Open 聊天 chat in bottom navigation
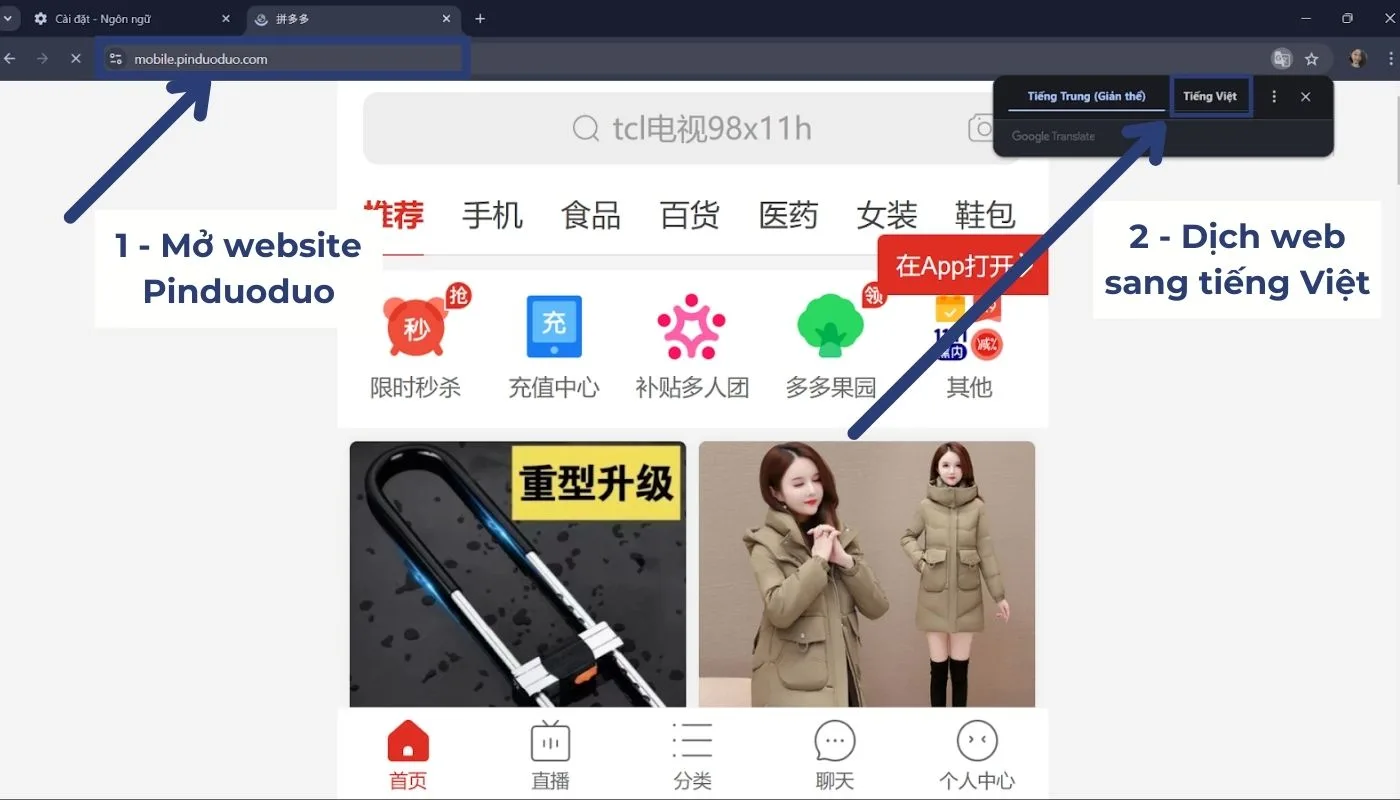This screenshot has height=800, width=1400. pyautogui.click(x=834, y=756)
